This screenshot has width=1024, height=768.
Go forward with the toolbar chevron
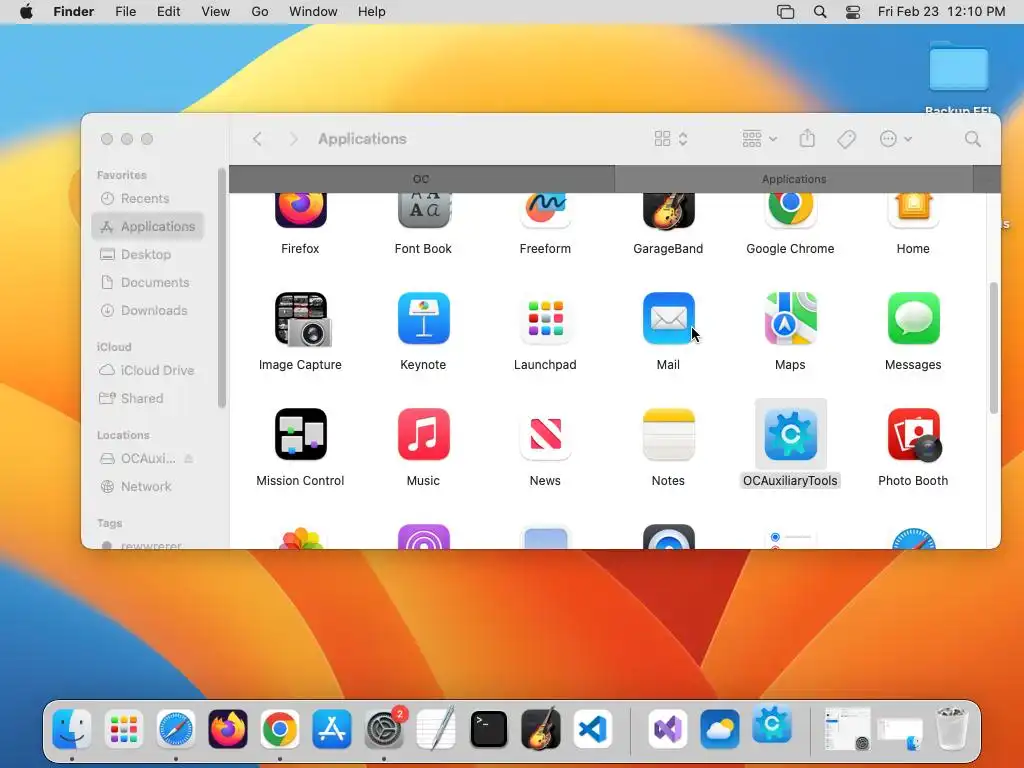click(293, 138)
